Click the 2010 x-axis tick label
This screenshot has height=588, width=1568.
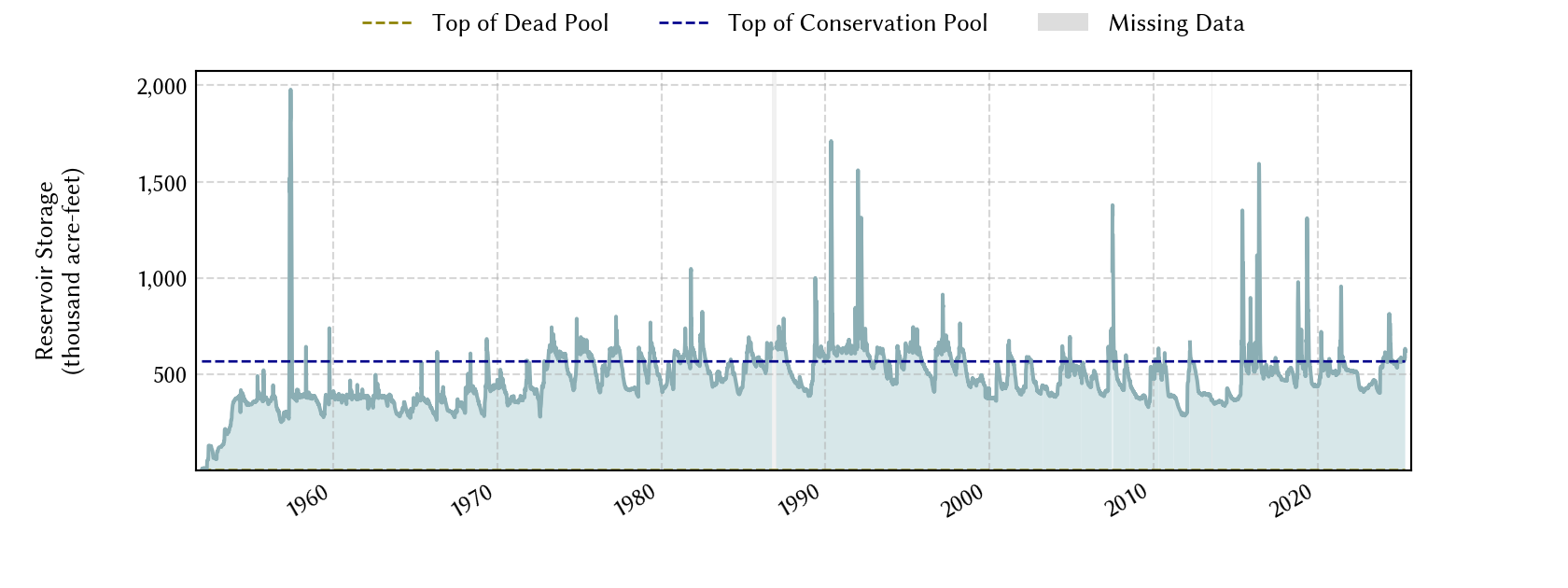(1128, 501)
